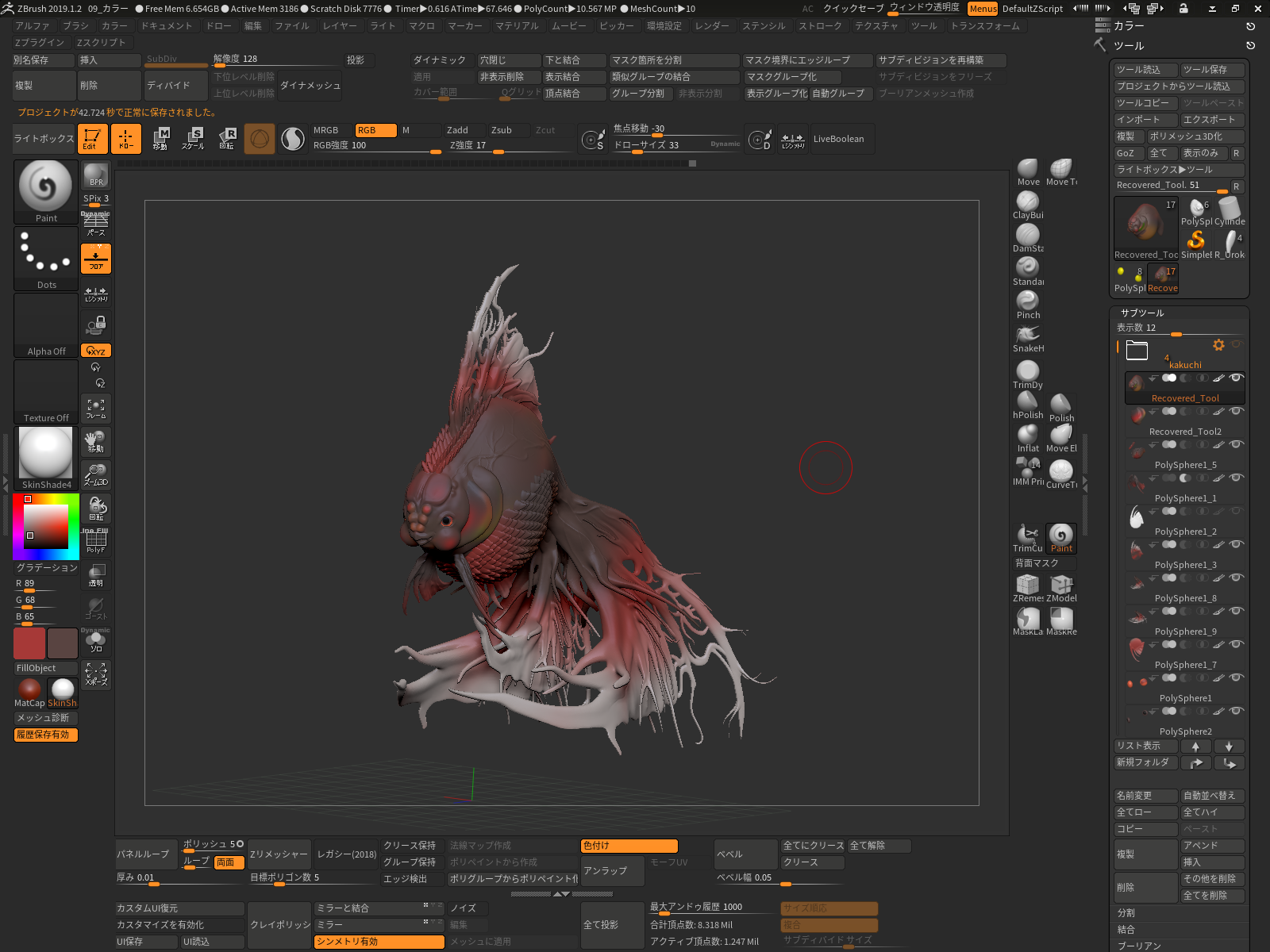The width and height of the screenshot is (1270, 952).
Task: Select the TrimDynamic brush
Action: point(1028,371)
